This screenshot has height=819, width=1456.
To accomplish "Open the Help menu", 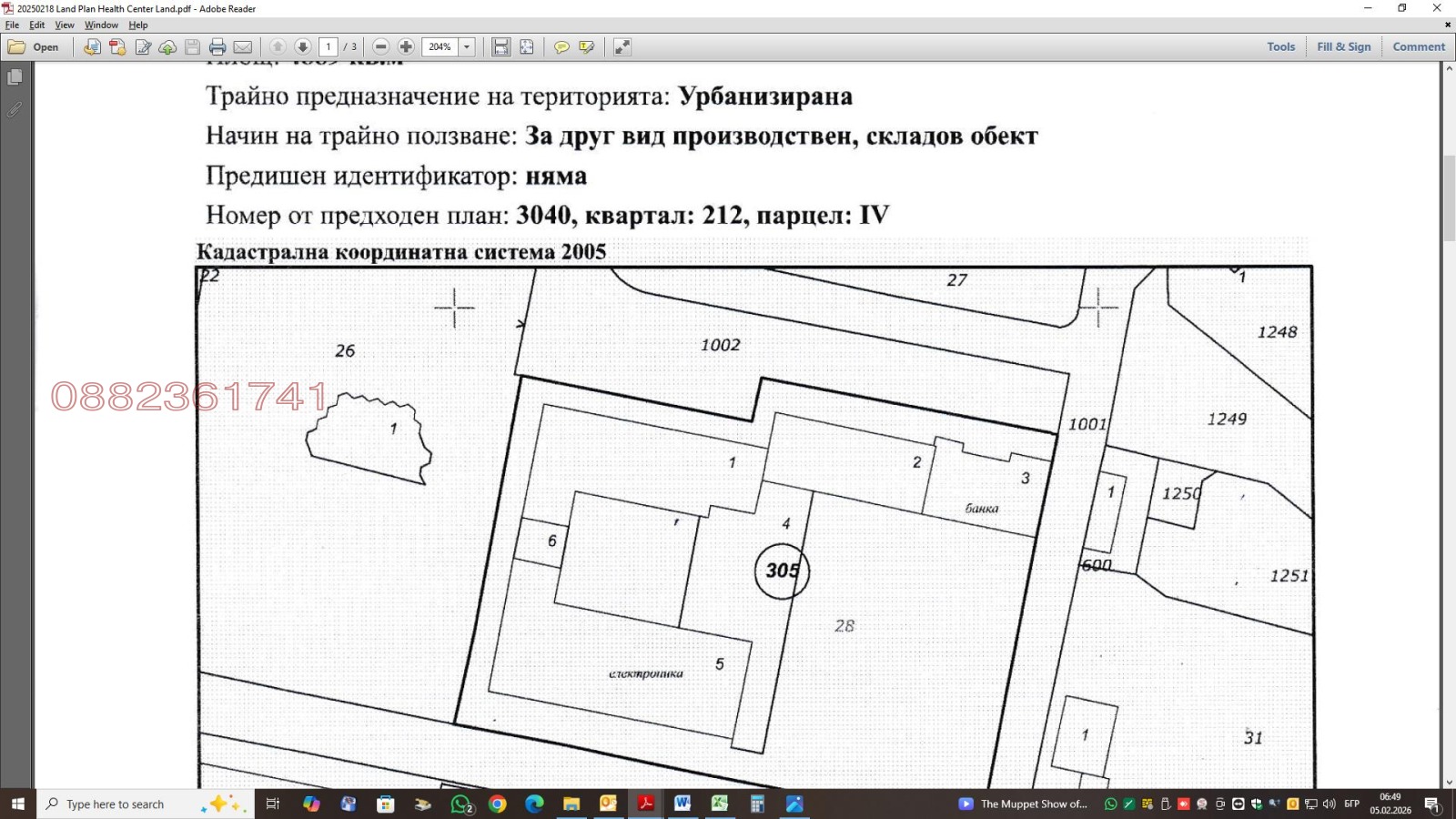I will [138, 25].
